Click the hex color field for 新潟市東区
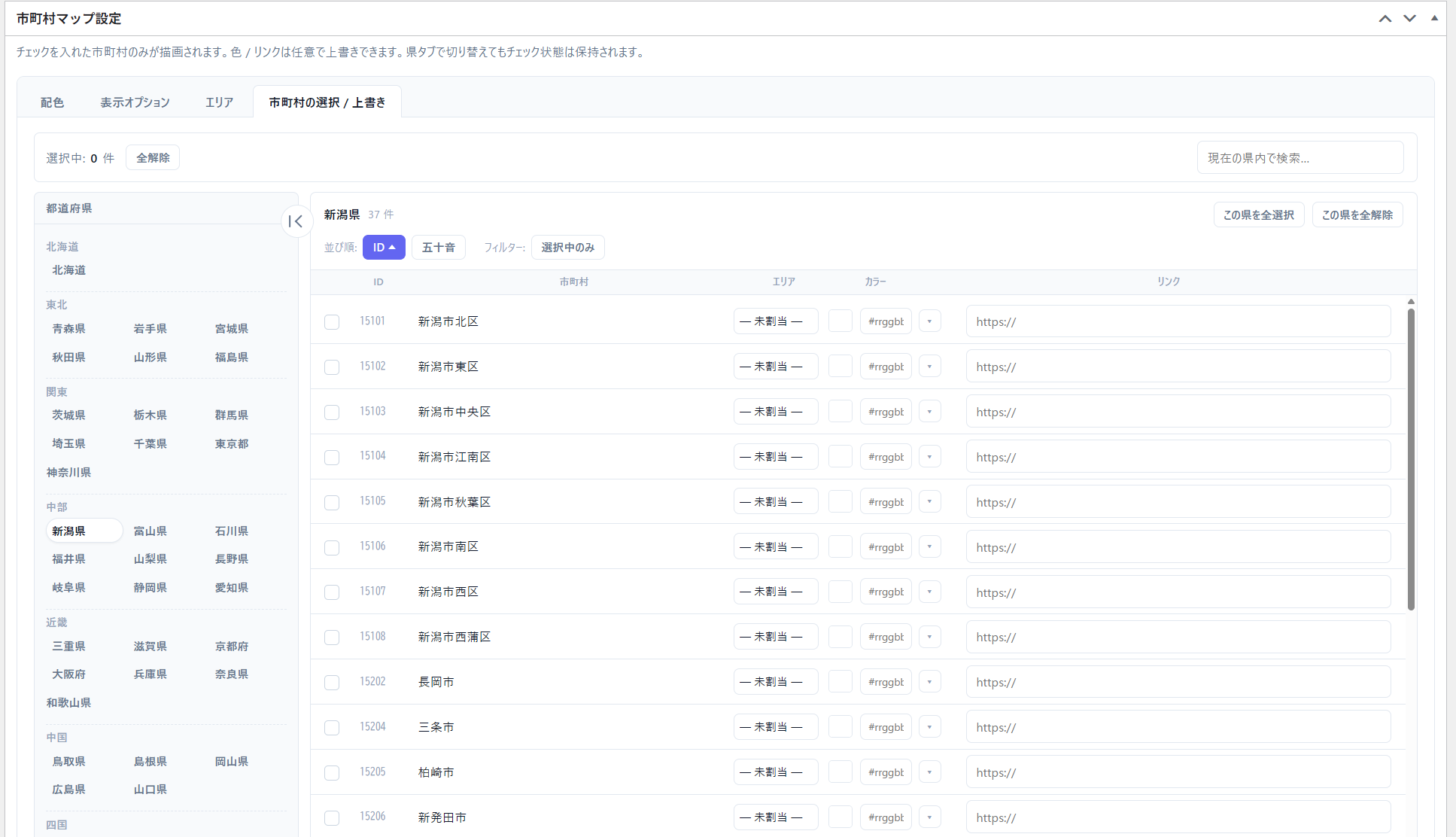Image resolution: width=1456 pixels, height=837 pixels. tap(886, 367)
